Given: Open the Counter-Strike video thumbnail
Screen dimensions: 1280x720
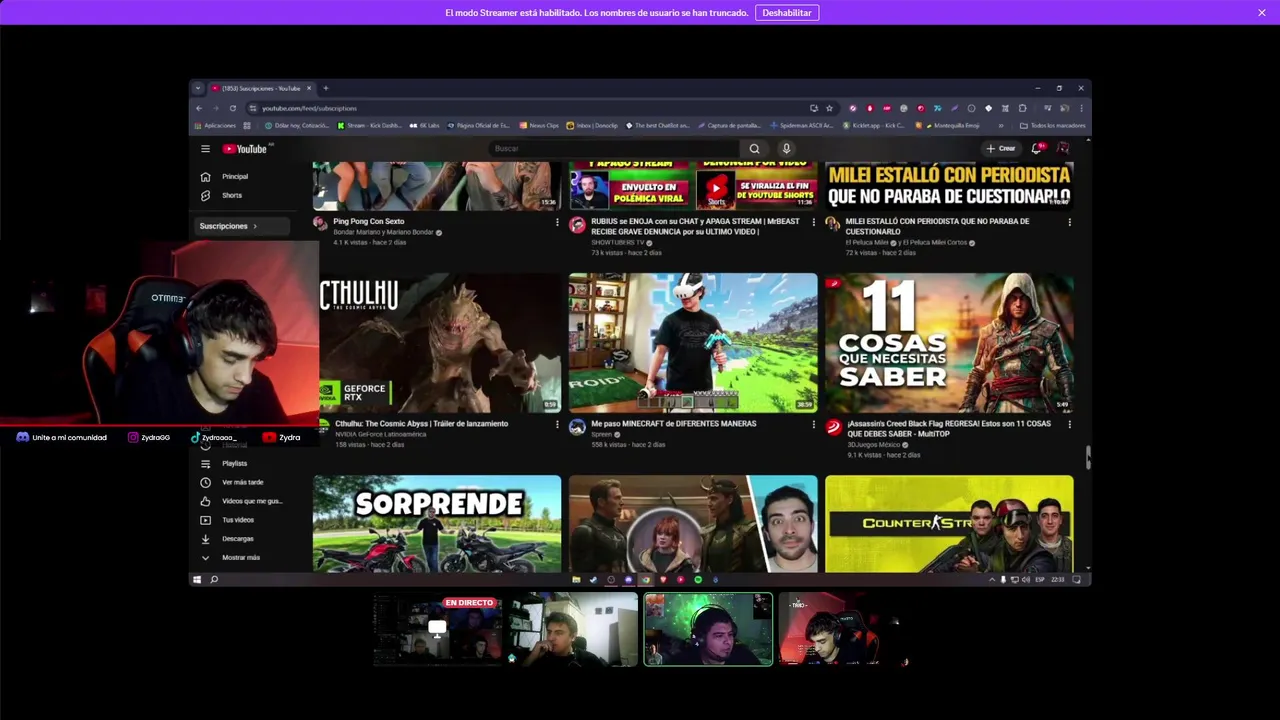Looking at the screenshot, I should [x=949, y=524].
